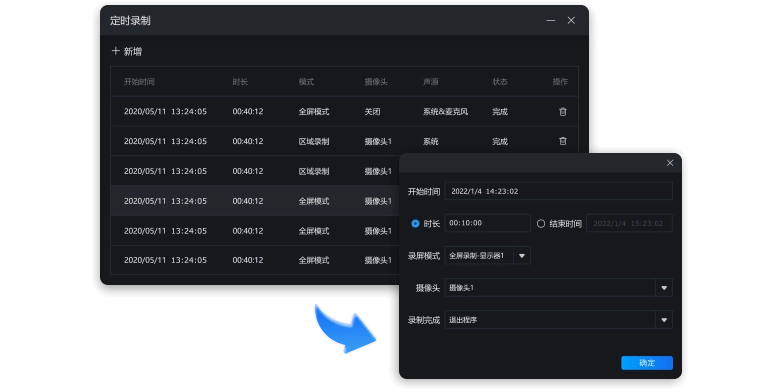780x390 pixels.
Task: Click the 操作 column header
Action: point(560,82)
